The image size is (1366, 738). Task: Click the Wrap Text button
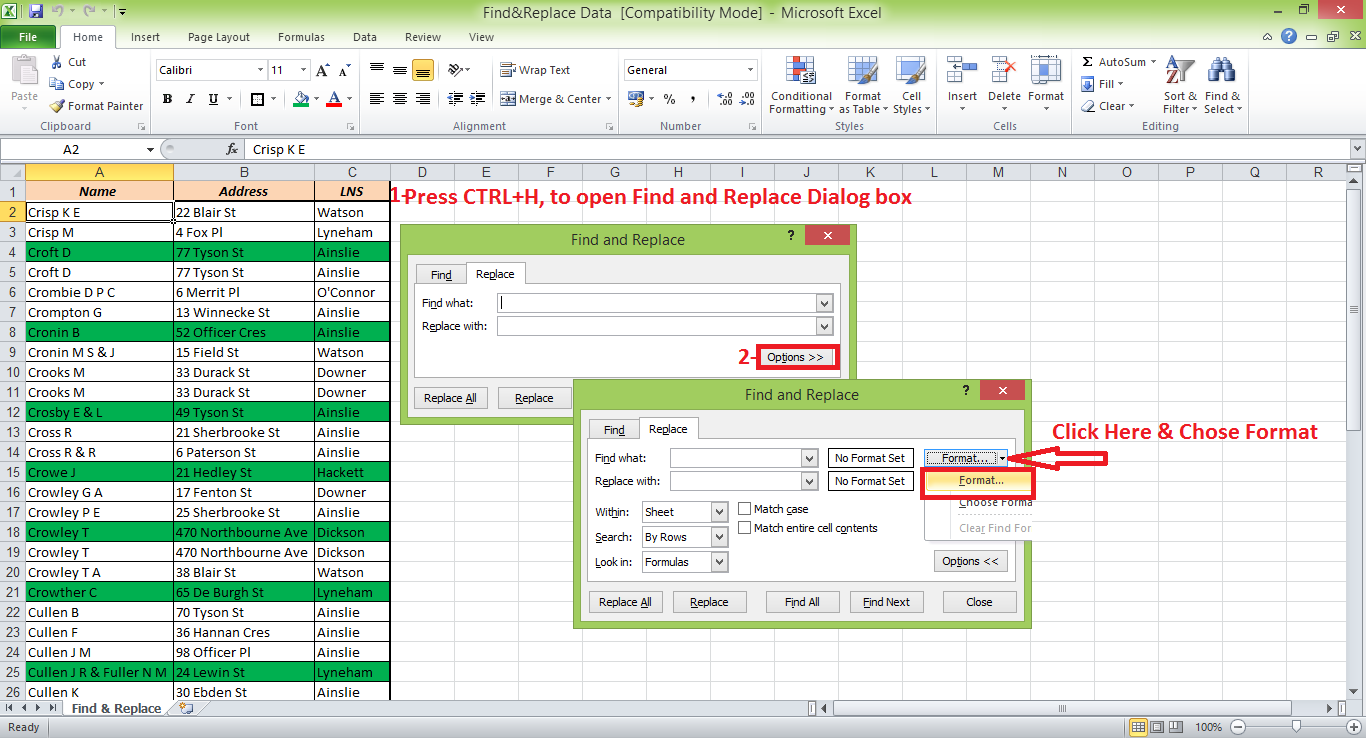coord(535,70)
